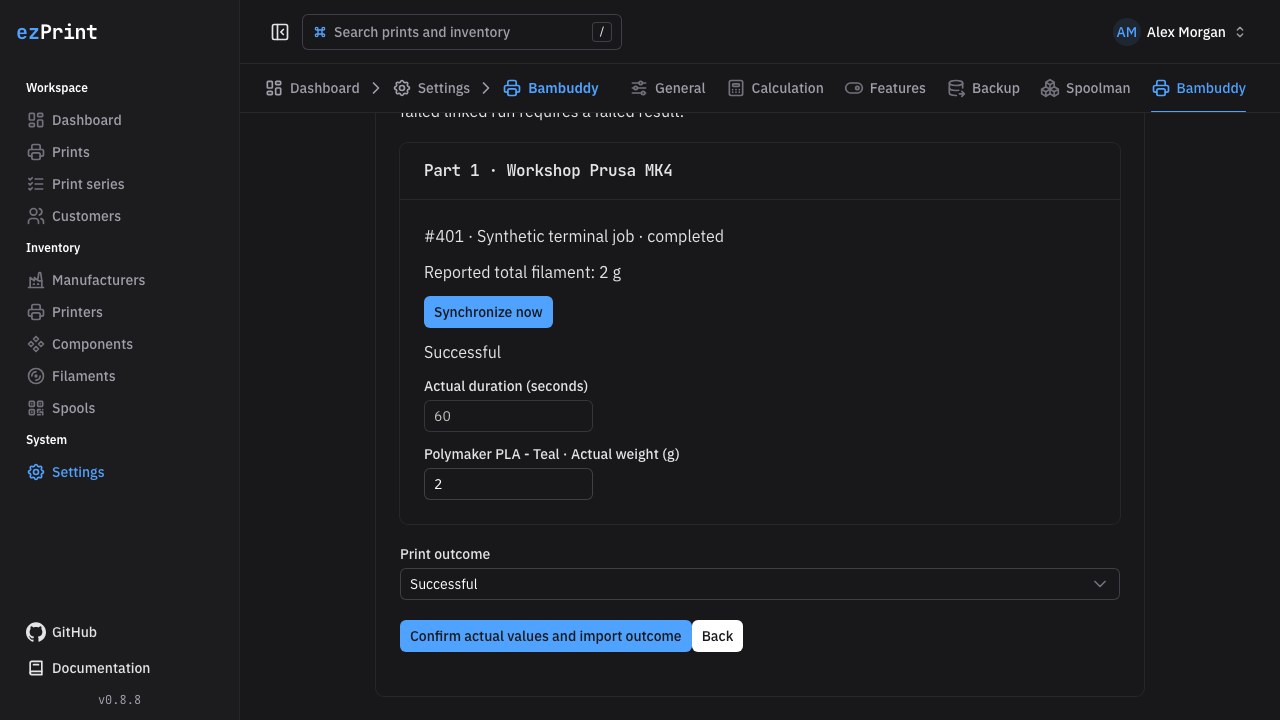The width and height of the screenshot is (1280, 720).
Task: Click the Part 1 · Workshop Prusa MK4 heading
Action: (548, 170)
